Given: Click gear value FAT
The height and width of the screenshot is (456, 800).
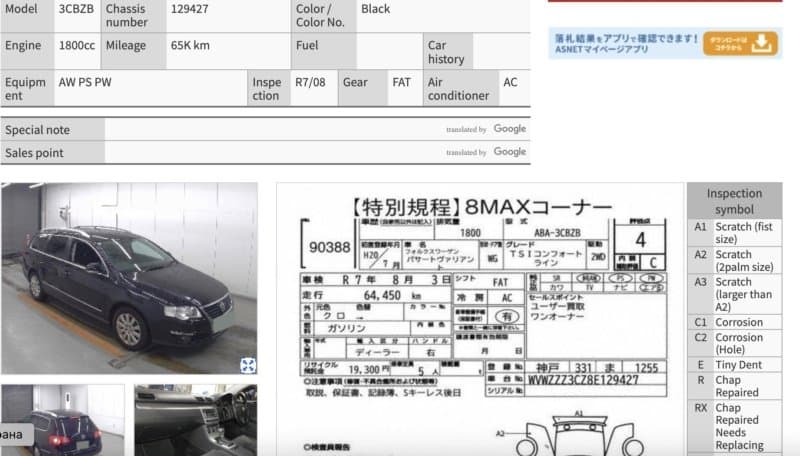Looking at the screenshot, I should tap(401, 82).
